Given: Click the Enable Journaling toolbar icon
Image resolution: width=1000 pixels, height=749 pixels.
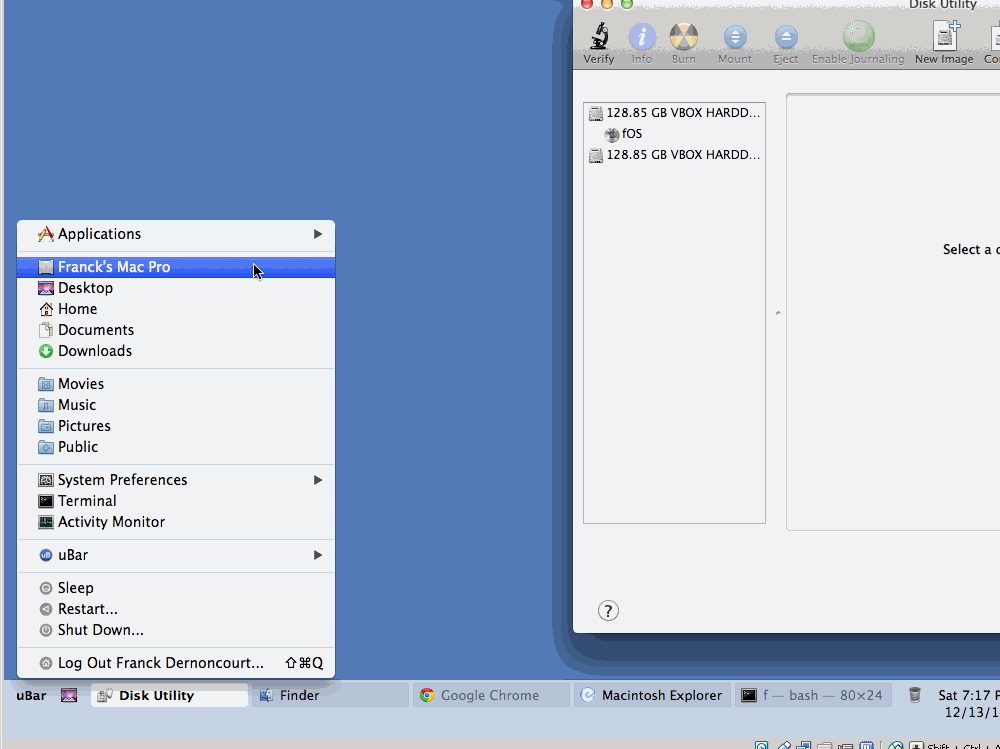Looking at the screenshot, I should pos(858,36).
